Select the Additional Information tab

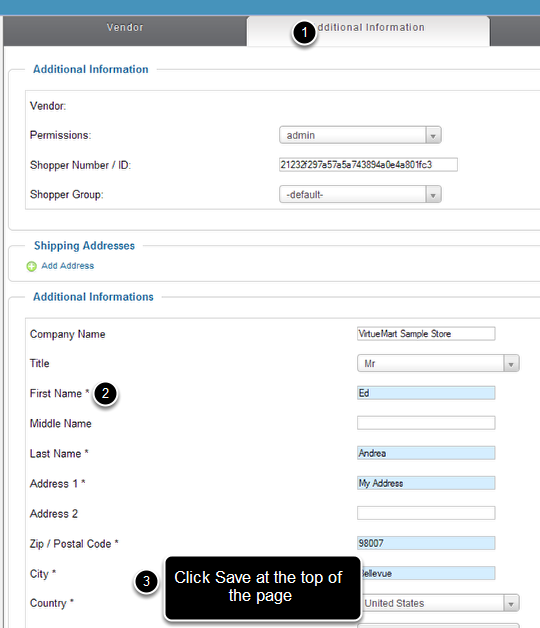tap(368, 31)
